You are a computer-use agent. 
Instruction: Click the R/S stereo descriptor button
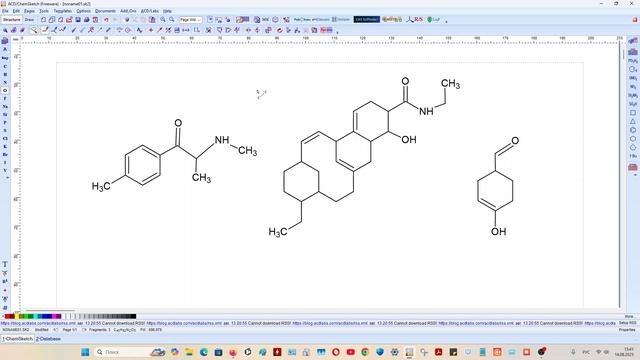pos(415,20)
